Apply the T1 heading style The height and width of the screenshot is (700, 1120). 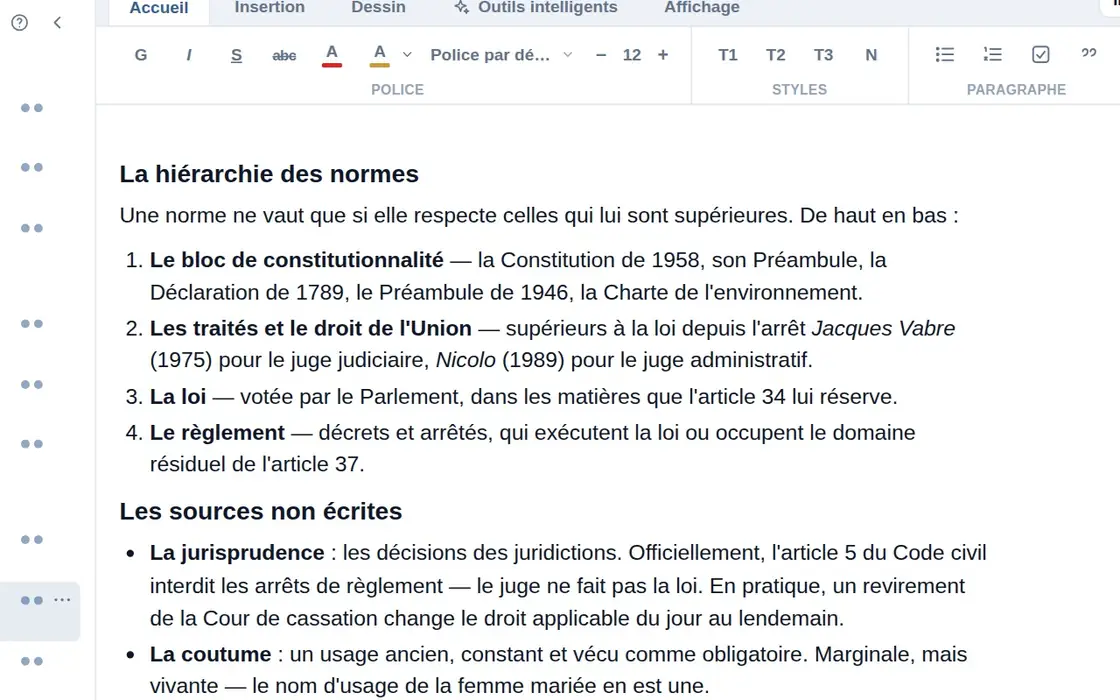727,55
